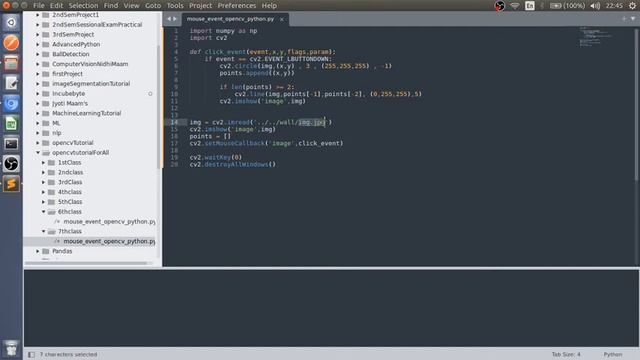Open the Find menu
The image size is (640, 360).
tap(111, 6)
